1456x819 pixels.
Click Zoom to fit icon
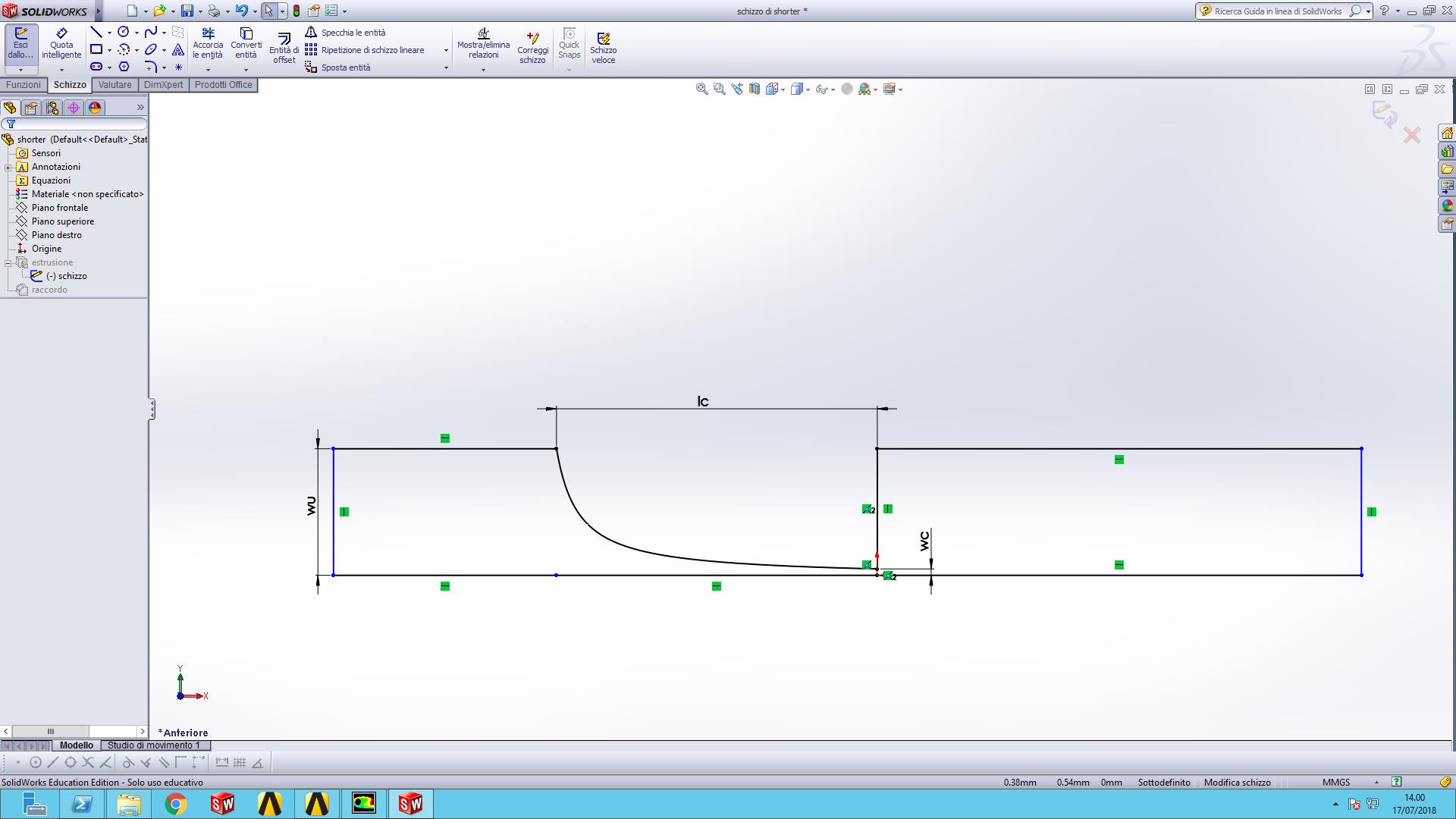(x=701, y=89)
